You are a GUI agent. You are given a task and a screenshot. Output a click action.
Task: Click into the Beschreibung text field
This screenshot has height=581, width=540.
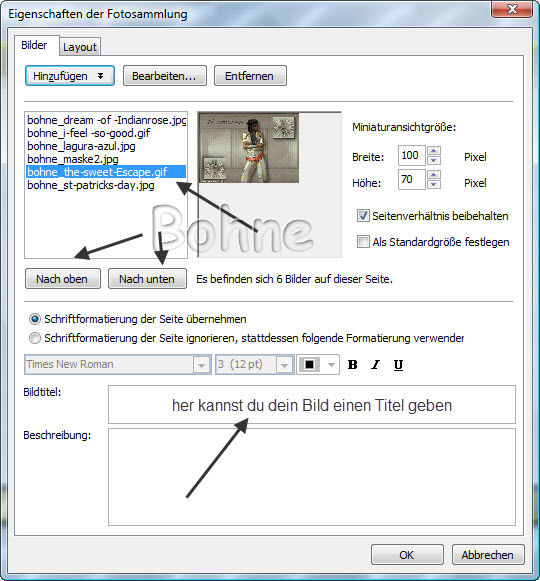click(312, 477)
